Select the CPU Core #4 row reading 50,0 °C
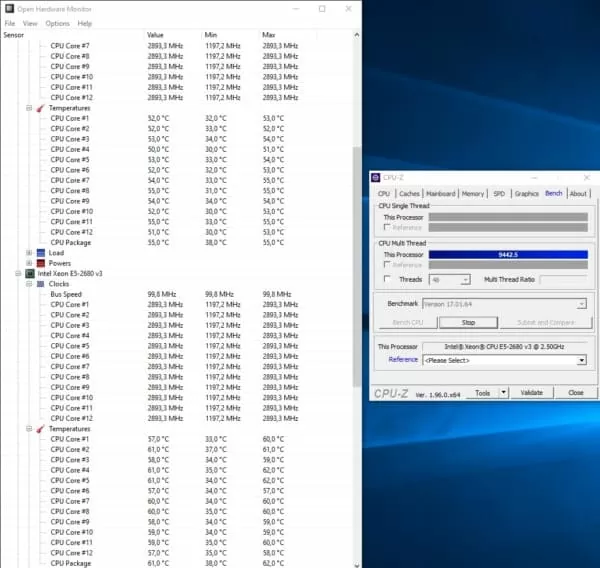This screenshot has width=600, height=568. (176, 149)
